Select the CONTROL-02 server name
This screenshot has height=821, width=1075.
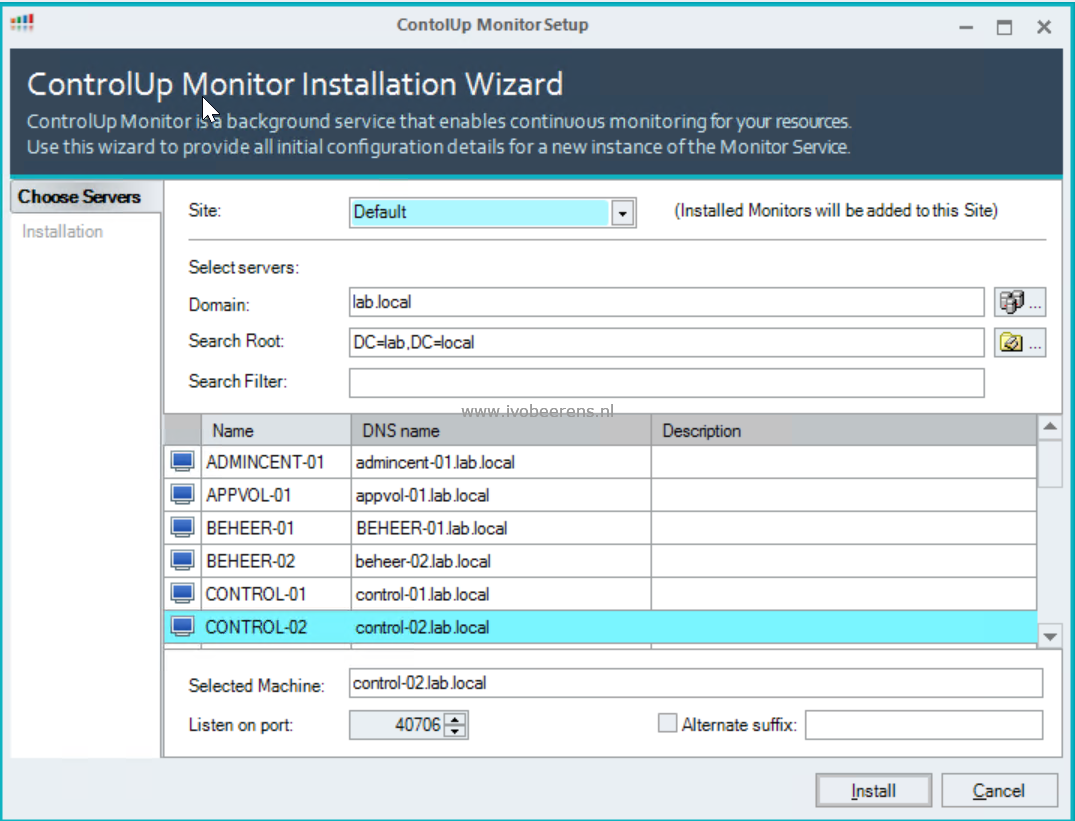pyautogui.click(x=256, y=627)
